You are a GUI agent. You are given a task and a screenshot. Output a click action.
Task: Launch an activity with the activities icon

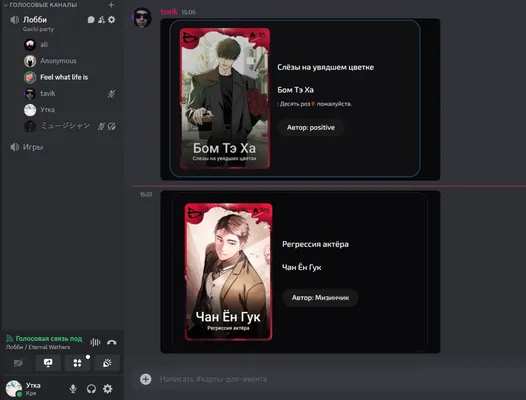tap(77, 363)
